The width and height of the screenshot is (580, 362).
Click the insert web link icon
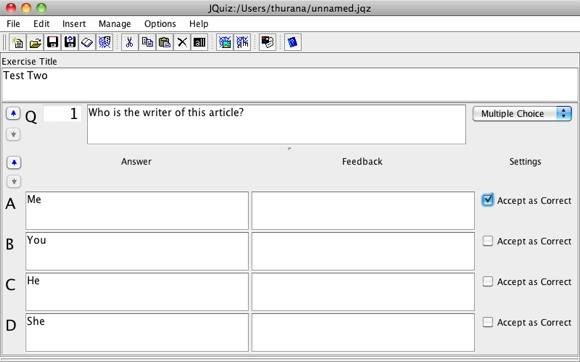coord(242,43)
